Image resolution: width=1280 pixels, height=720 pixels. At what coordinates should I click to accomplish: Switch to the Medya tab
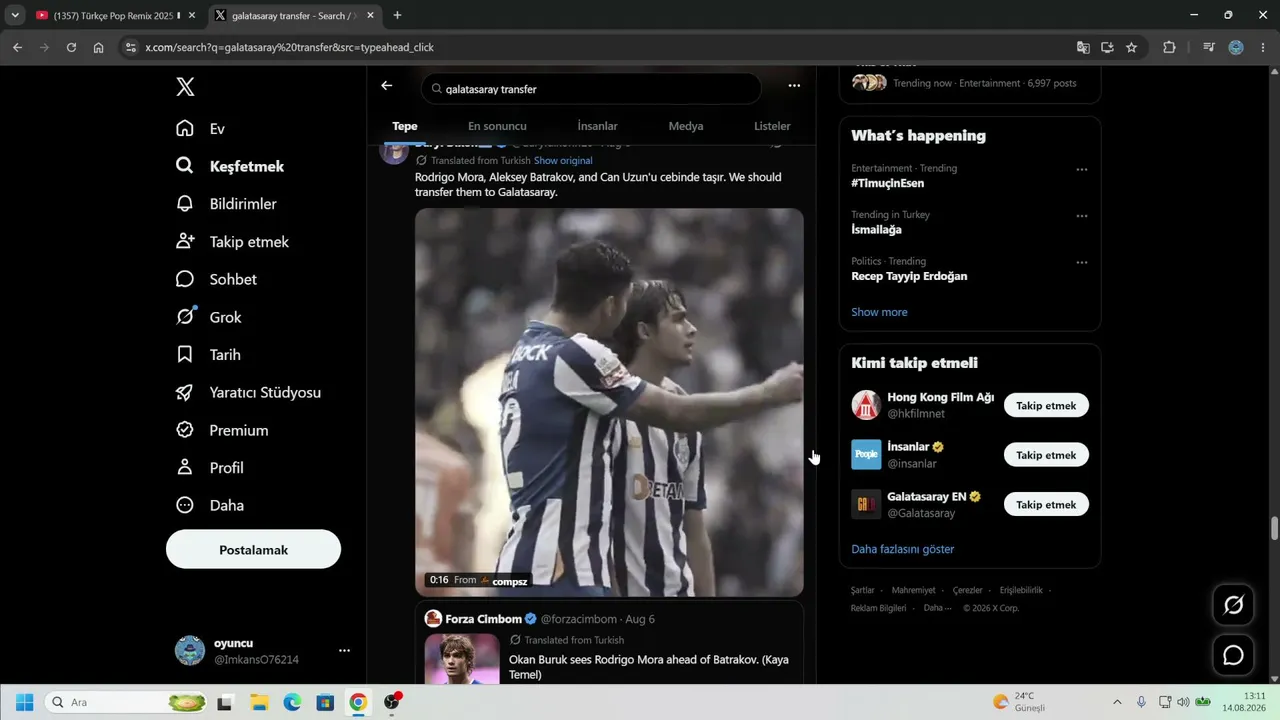tap(686, 126)
